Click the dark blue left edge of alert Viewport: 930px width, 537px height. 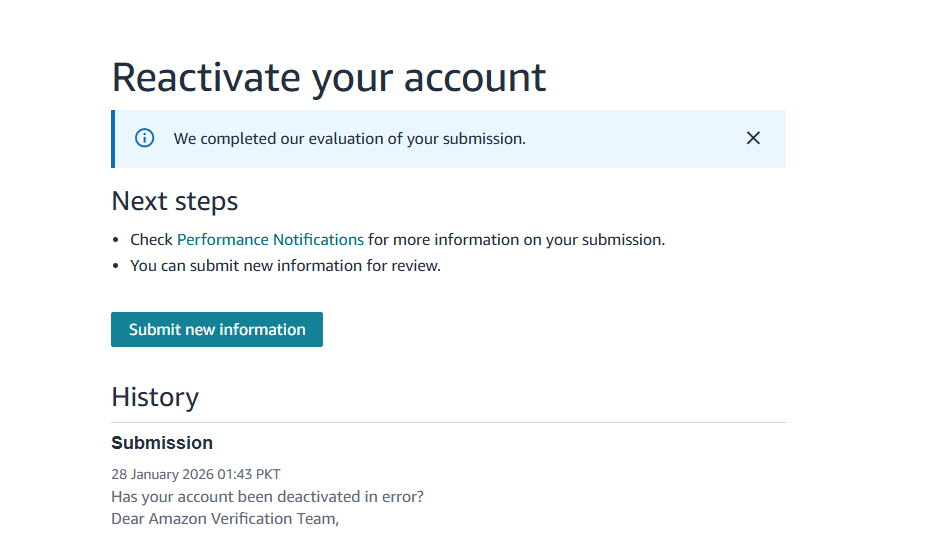click(113, 139)
